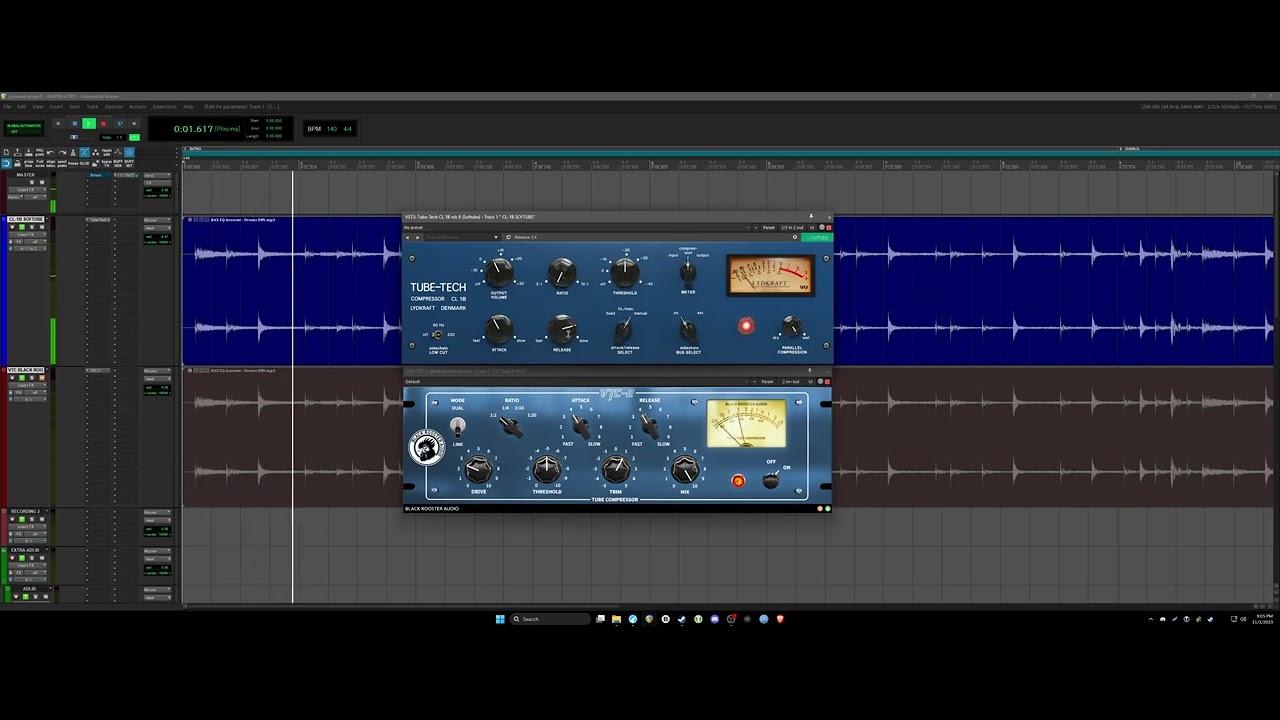
Task: Click the open project toolbar icon
Action: (17, 152)
